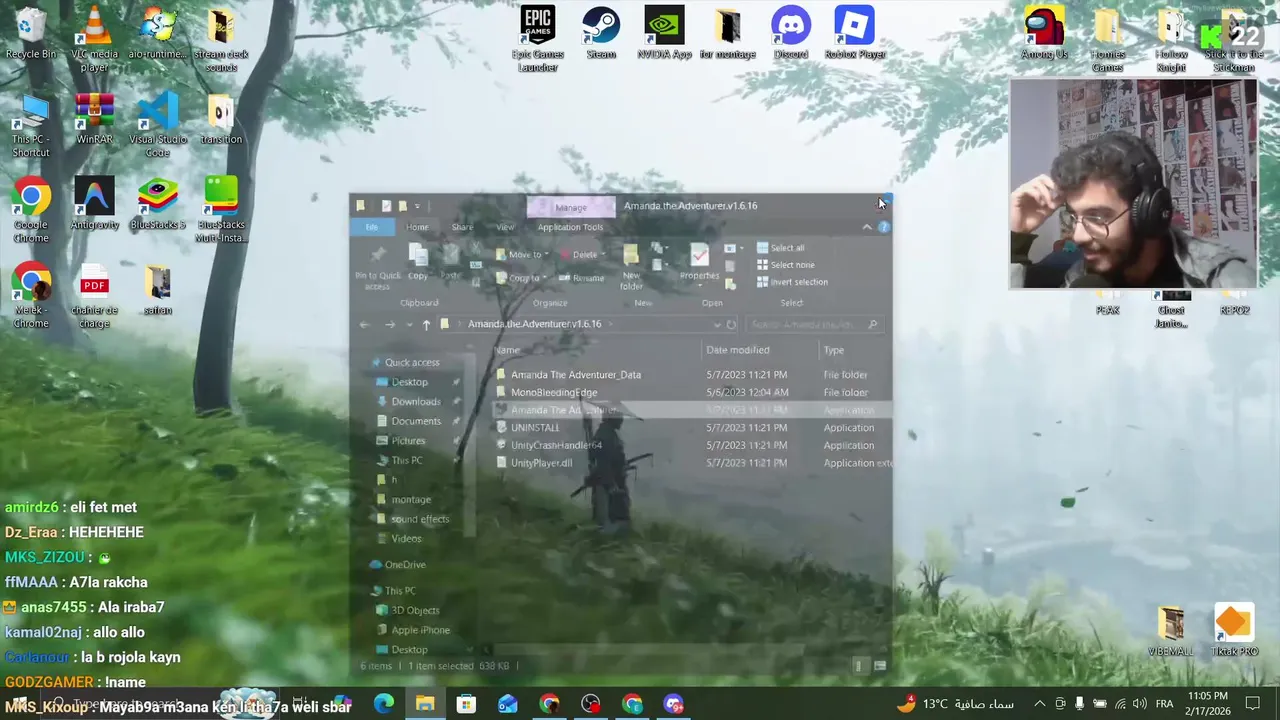This screenshot has width=1280, height=720.
Task: Go up one folder level in Explorer
Action: pyautogui.click(x=426, y=324)
